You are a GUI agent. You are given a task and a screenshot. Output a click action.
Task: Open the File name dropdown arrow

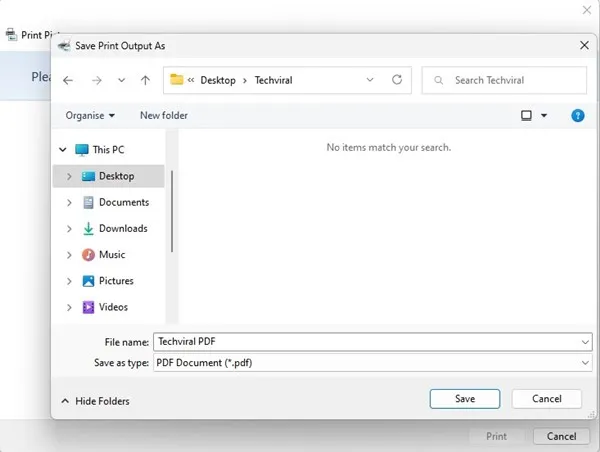click(585, 342)
